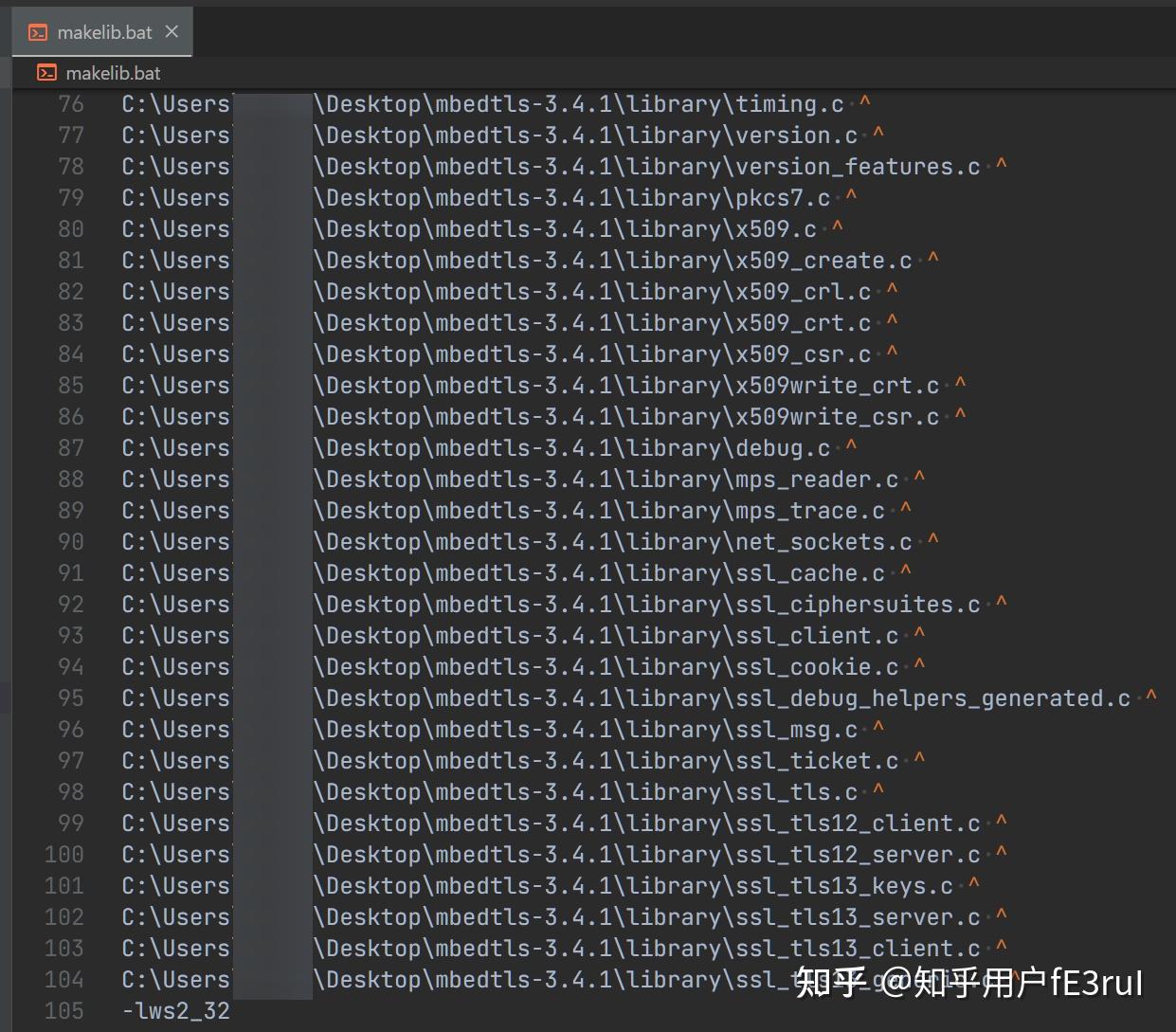Select makelib.bat in the breadcrumb path
This screenshot has height=1032, width=1176.
112,72
